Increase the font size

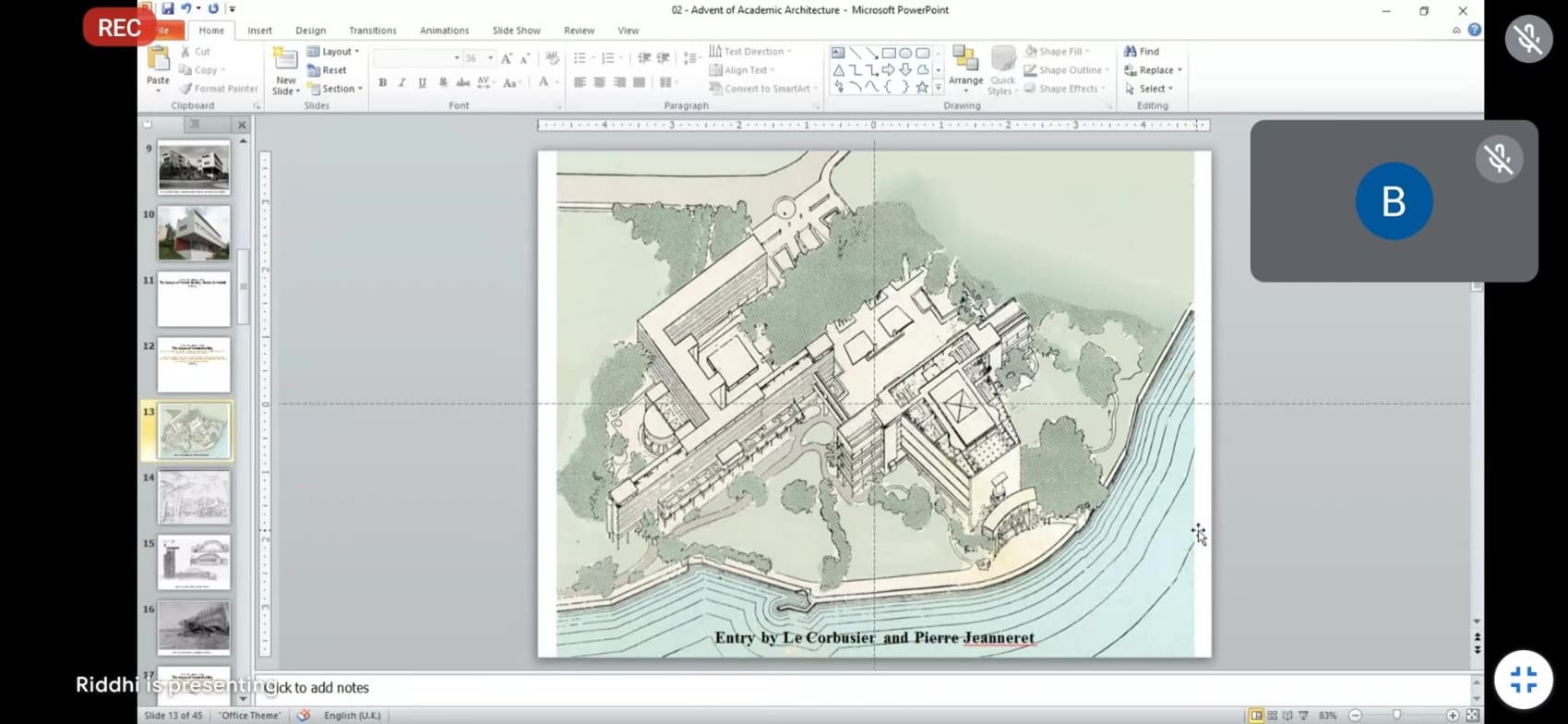click(x=506, y=58)
